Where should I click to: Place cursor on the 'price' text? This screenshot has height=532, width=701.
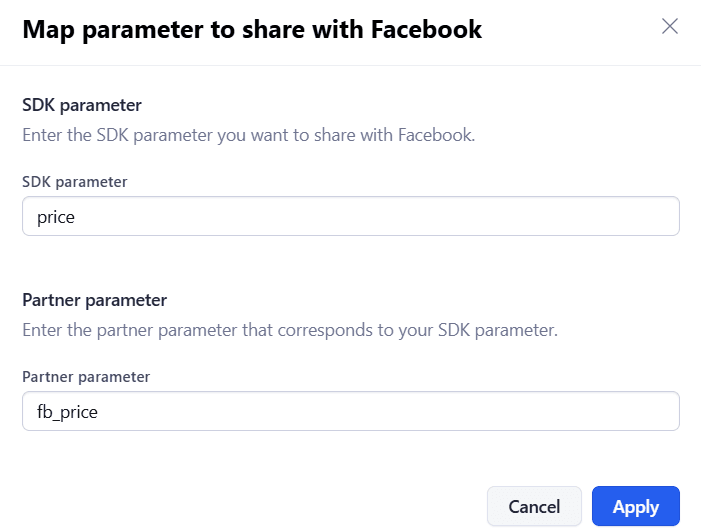(56, 216)
